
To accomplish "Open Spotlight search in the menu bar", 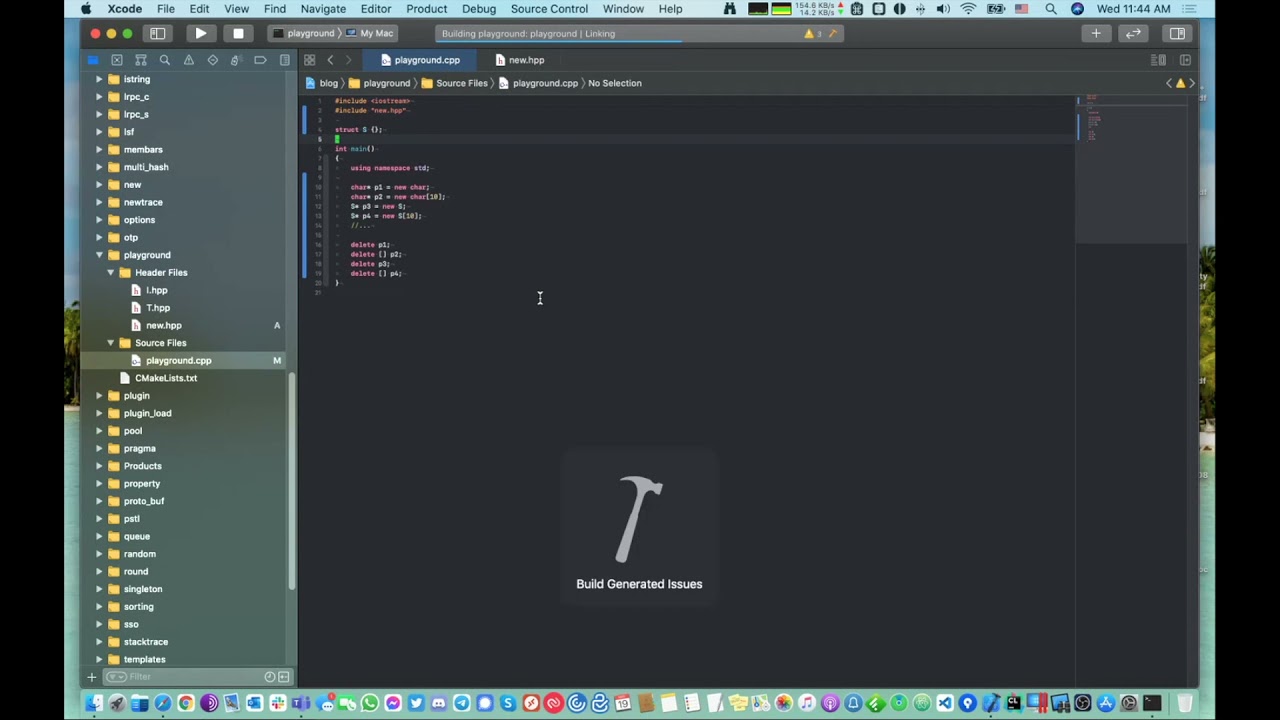I will click(1051, 9).
